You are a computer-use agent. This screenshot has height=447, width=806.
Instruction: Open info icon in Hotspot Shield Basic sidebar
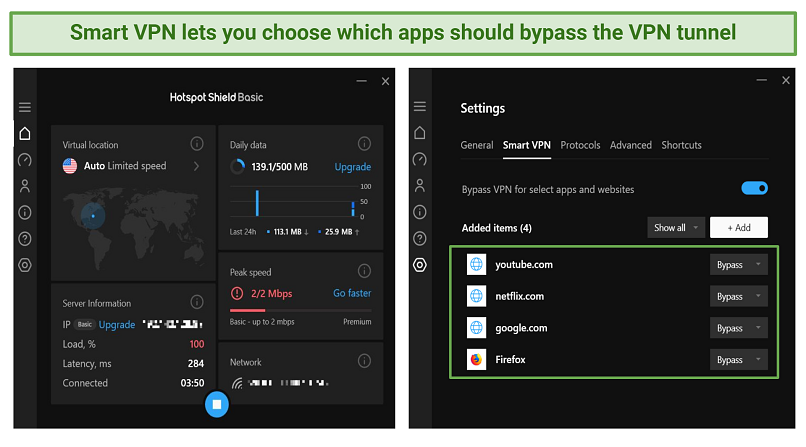tap(25, 212)
